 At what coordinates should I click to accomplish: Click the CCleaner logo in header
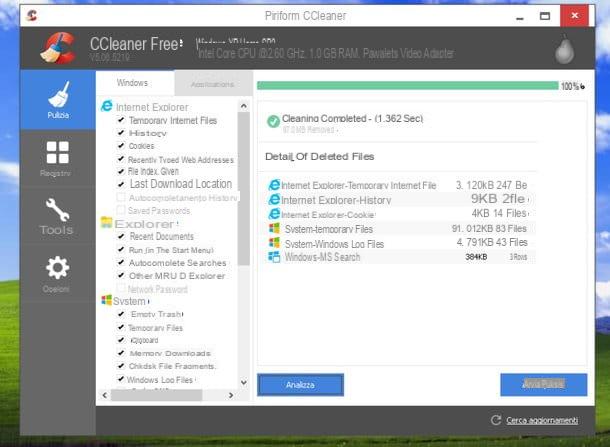(x=58, y=48)
